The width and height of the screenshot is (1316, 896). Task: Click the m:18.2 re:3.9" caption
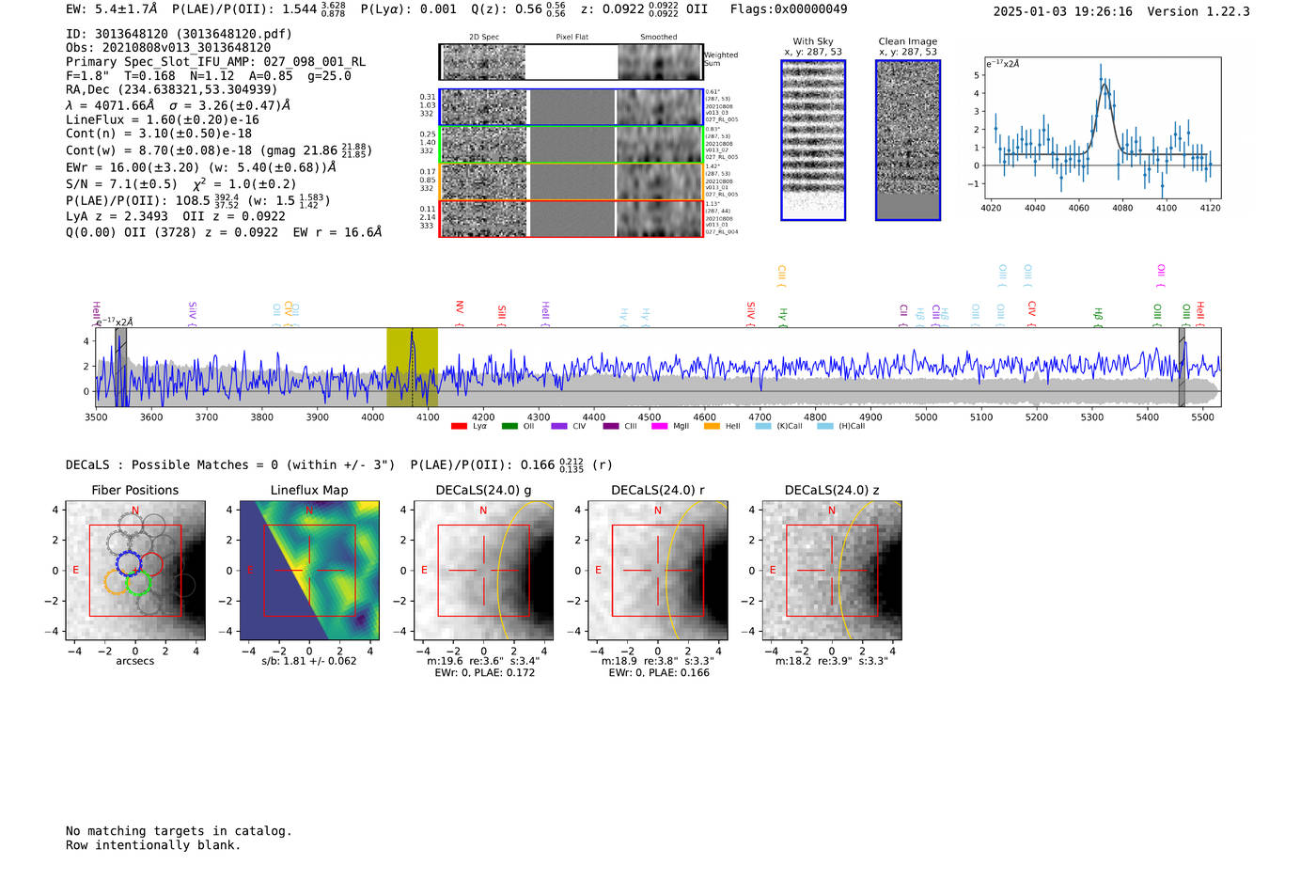[x=832, y=661]
